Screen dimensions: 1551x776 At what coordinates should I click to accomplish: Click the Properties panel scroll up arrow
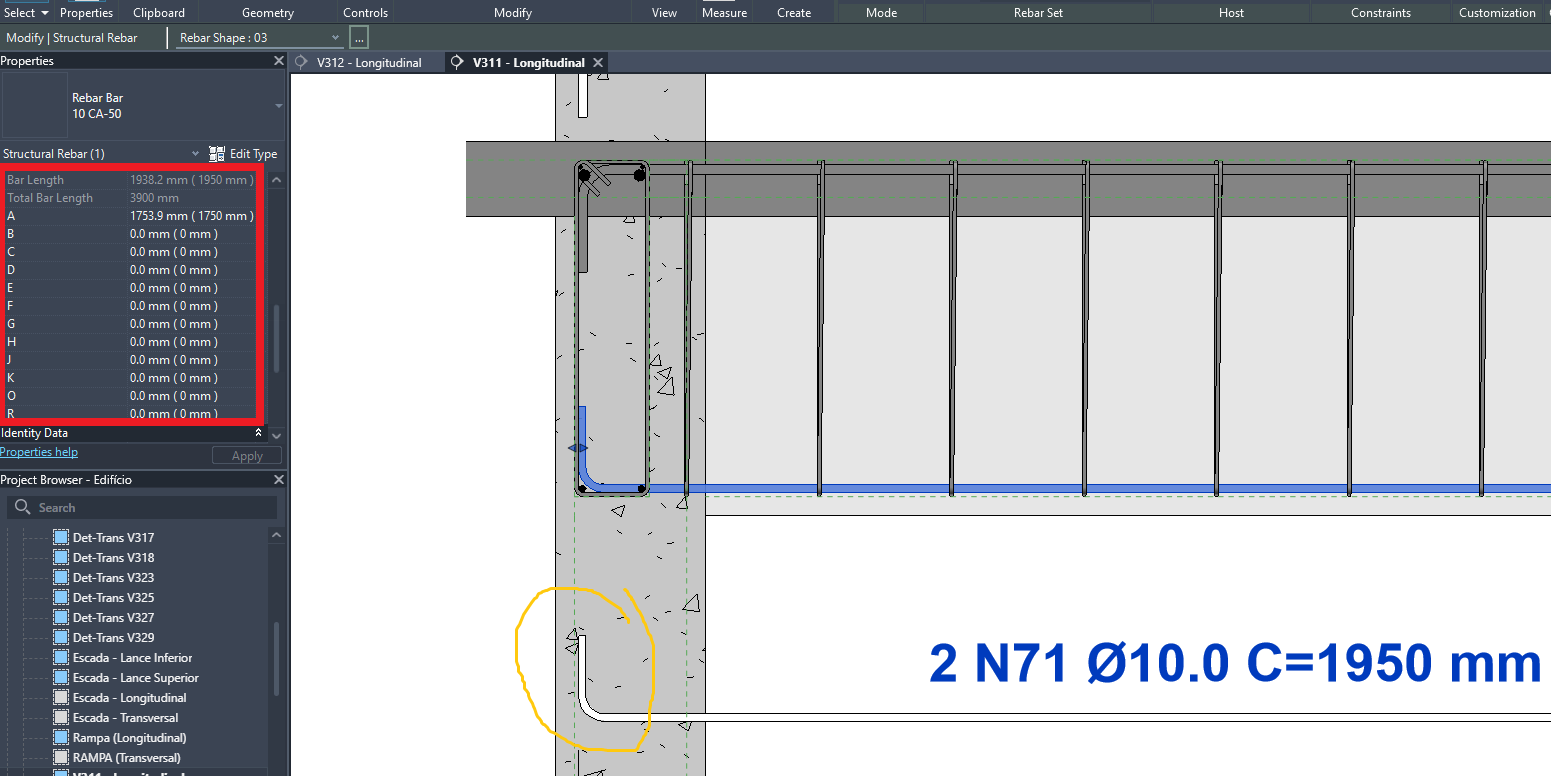click(x=277, y=180)
